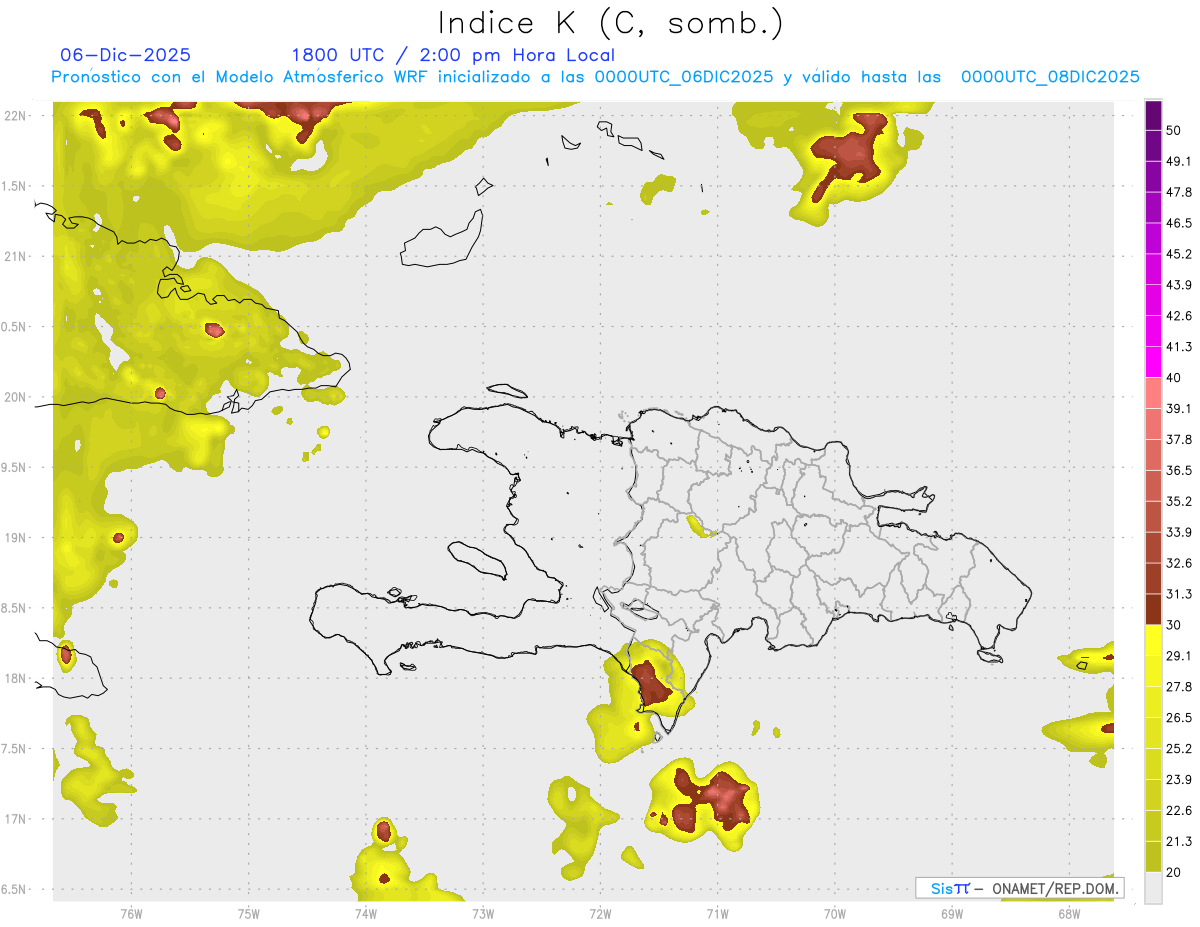Click the colorbar value "50"
Image resolution: width=1200 pixels, height=927 pixels.
1175,130
